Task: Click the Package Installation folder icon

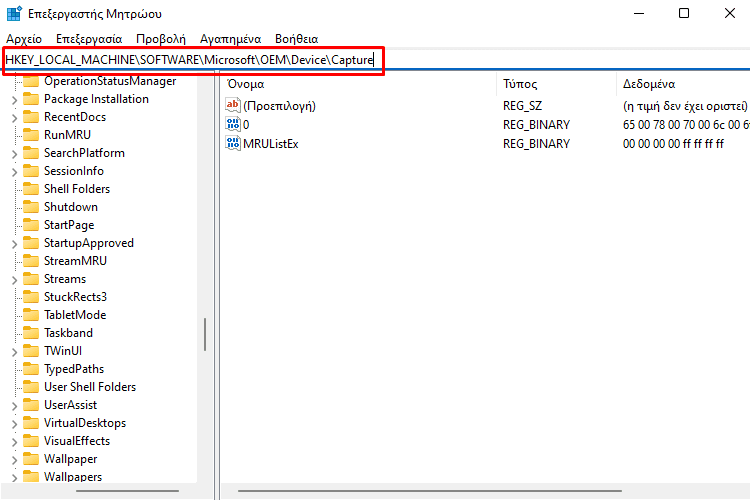Action: click(x=31, y=99)
